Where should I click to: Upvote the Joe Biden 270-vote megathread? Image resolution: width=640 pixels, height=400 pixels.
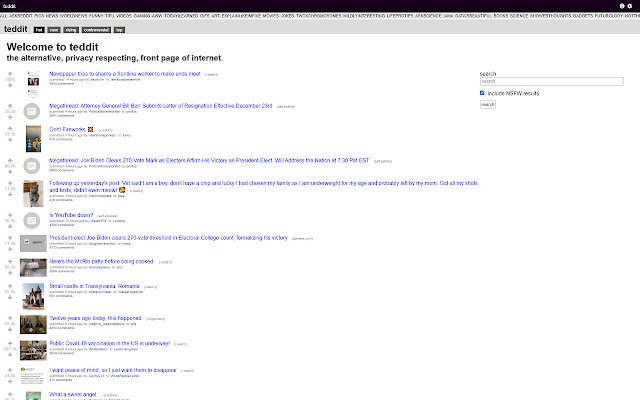10,161
